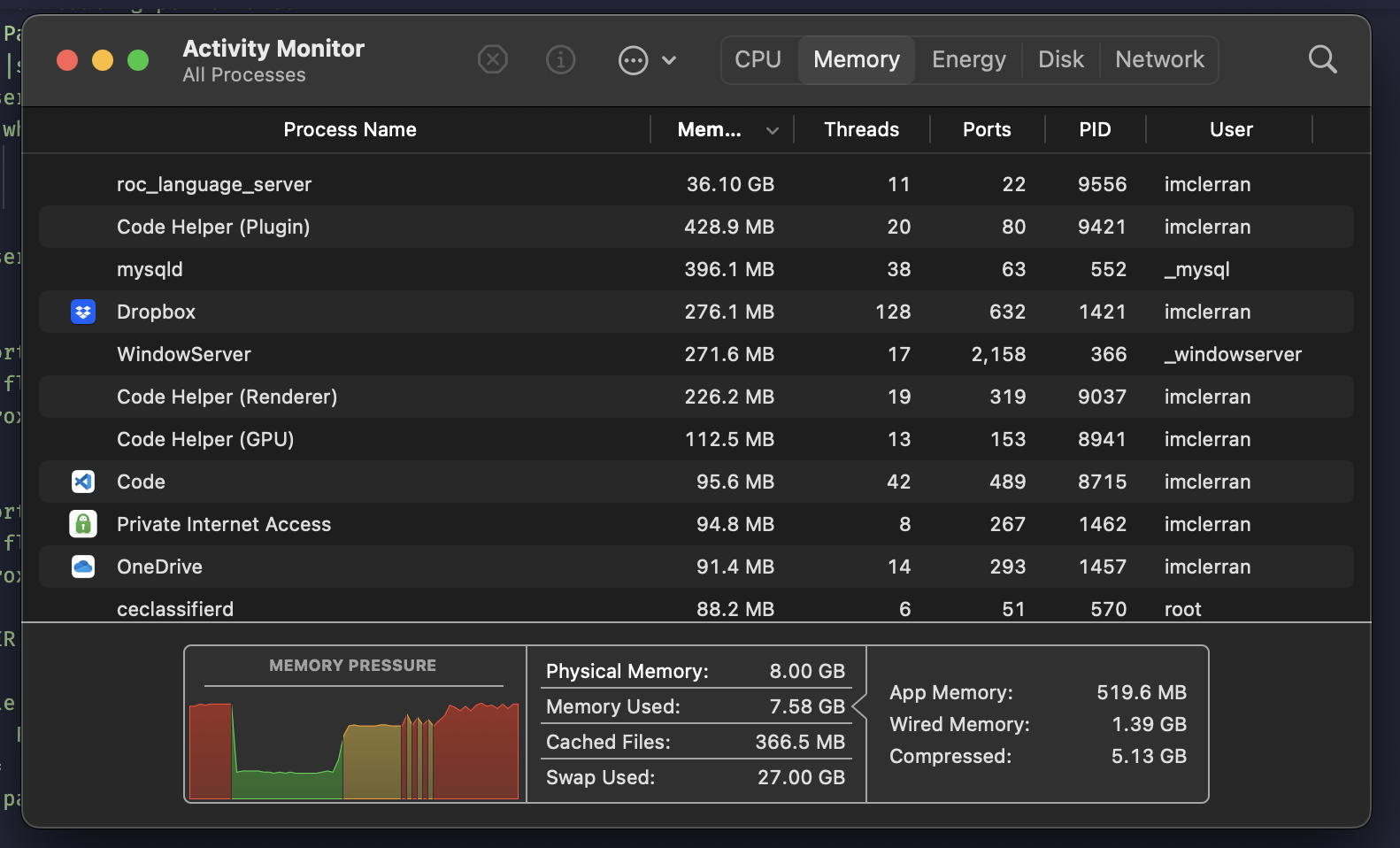Switch to the Network tab
Image resolution: width=1400 pixels, height=848 pixels.
[1159, 60]
